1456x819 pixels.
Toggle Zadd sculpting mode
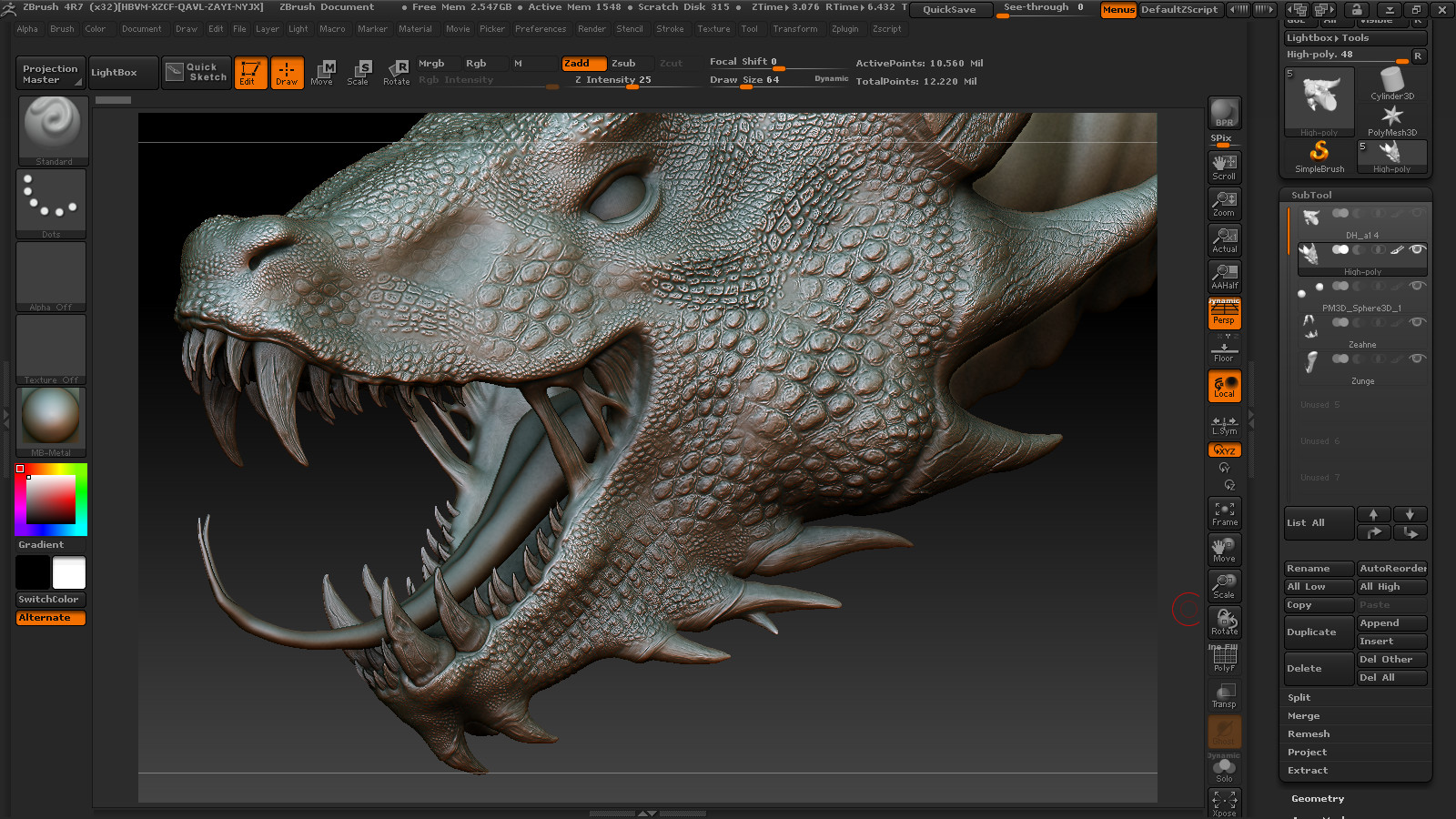[583, 64]
